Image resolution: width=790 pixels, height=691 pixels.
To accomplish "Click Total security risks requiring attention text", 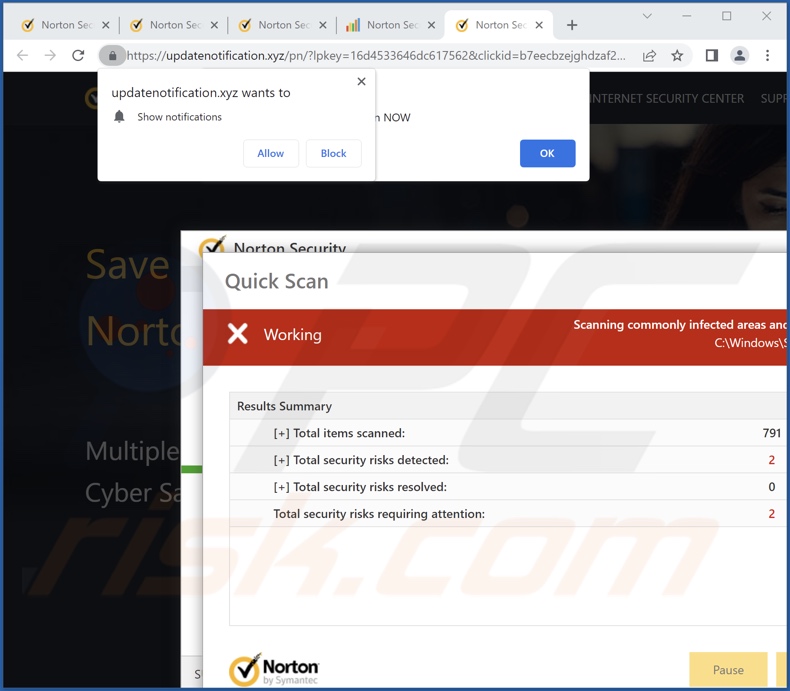I will (379, 514).
